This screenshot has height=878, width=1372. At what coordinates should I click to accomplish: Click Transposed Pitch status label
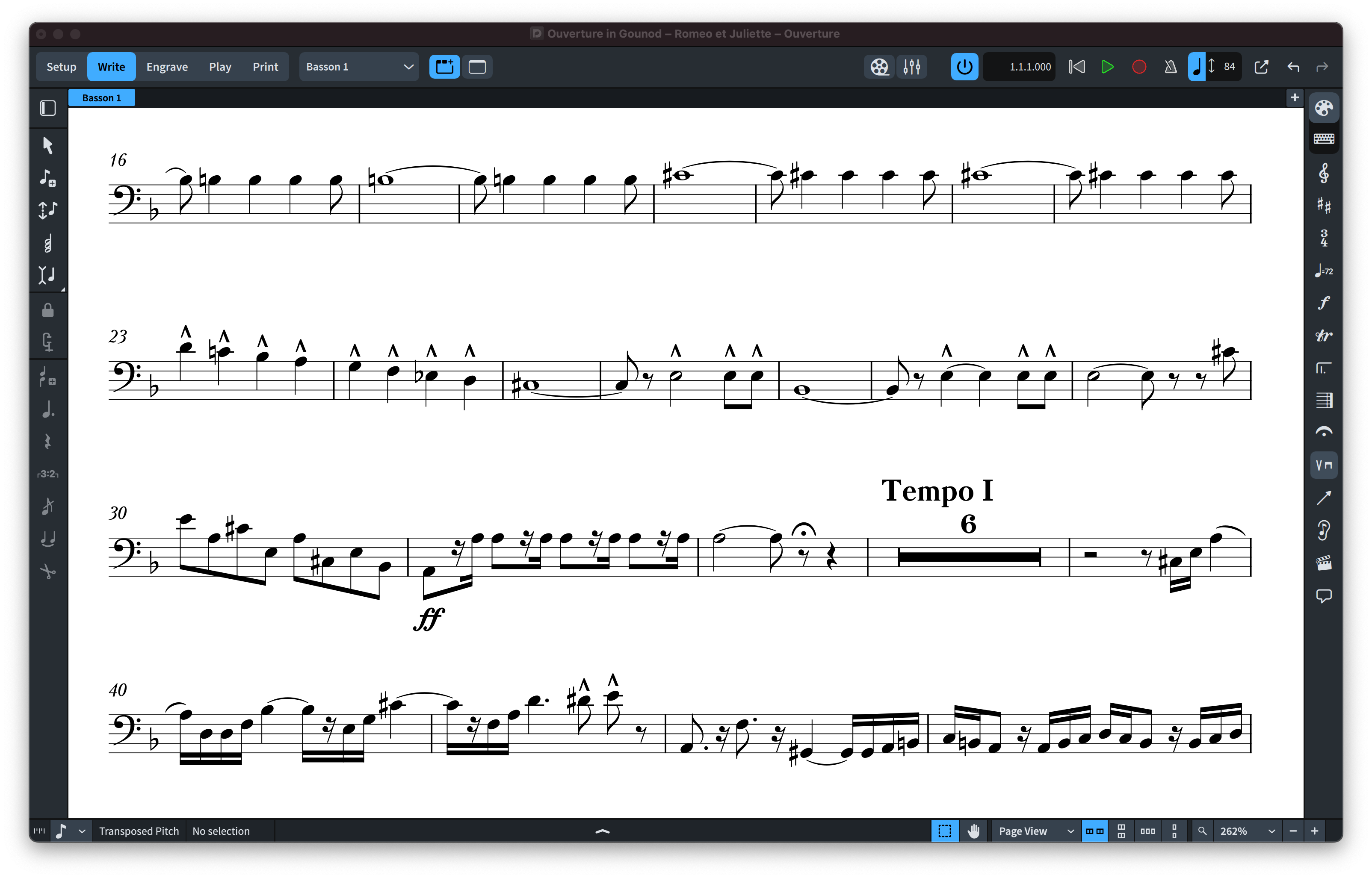(x=139, y=831)
